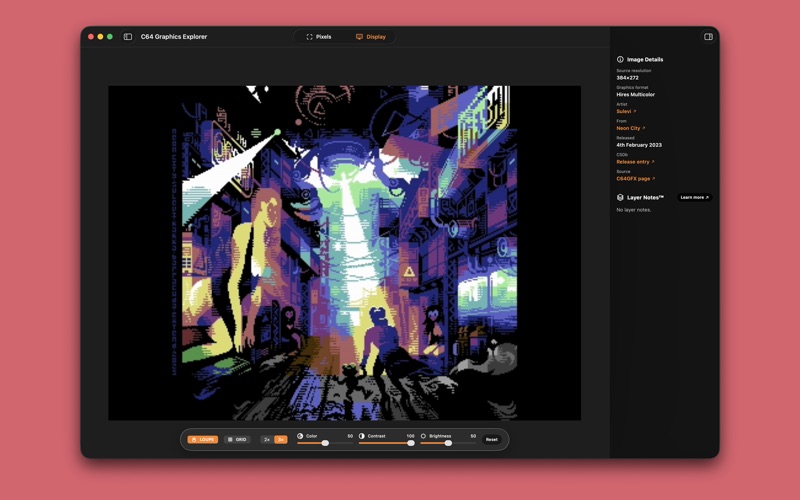Click the Brightness value 50
Screen dimensions: 800x500
[x=473, y=436]
